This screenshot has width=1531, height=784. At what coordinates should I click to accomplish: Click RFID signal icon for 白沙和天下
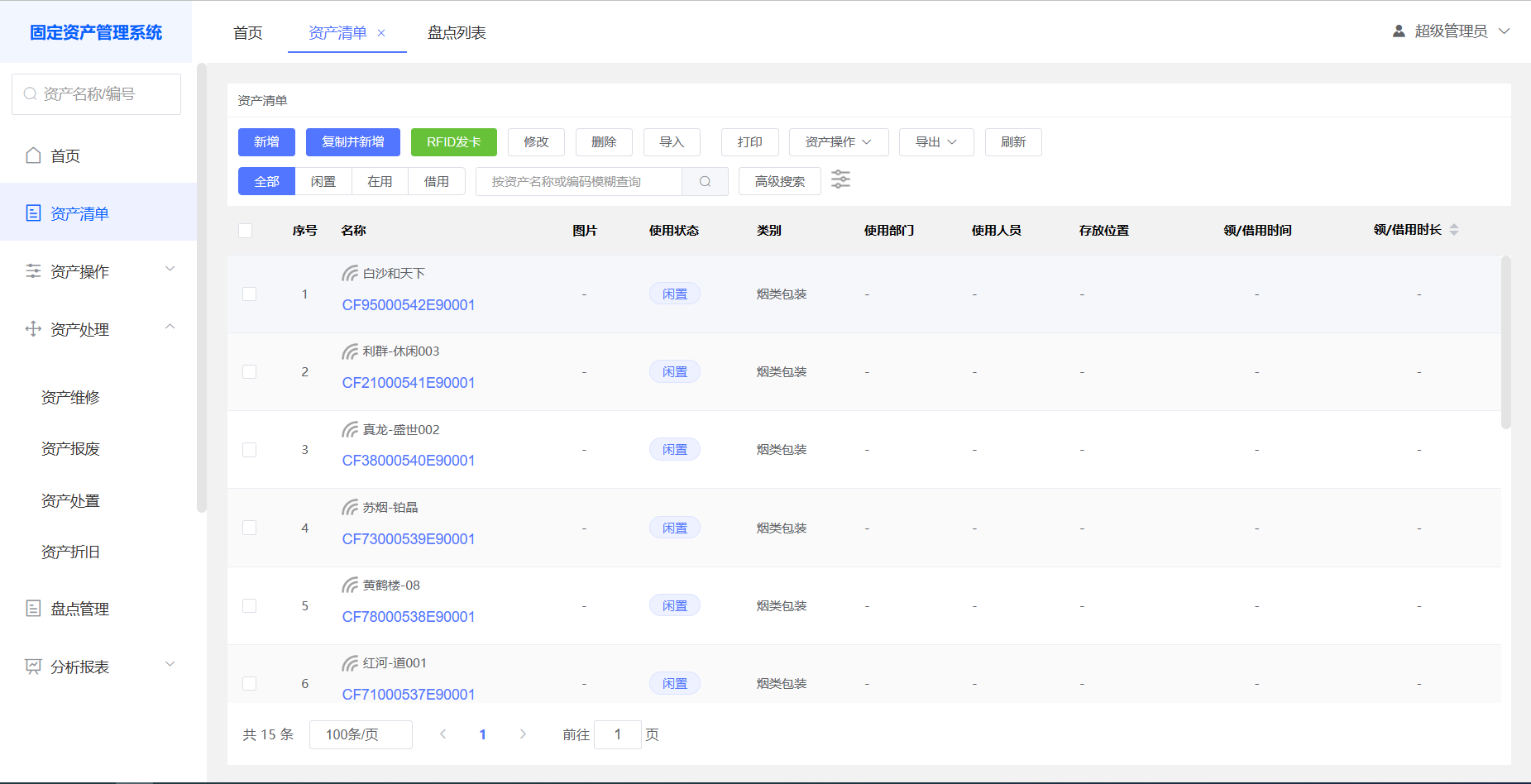(x=350, y=274)
